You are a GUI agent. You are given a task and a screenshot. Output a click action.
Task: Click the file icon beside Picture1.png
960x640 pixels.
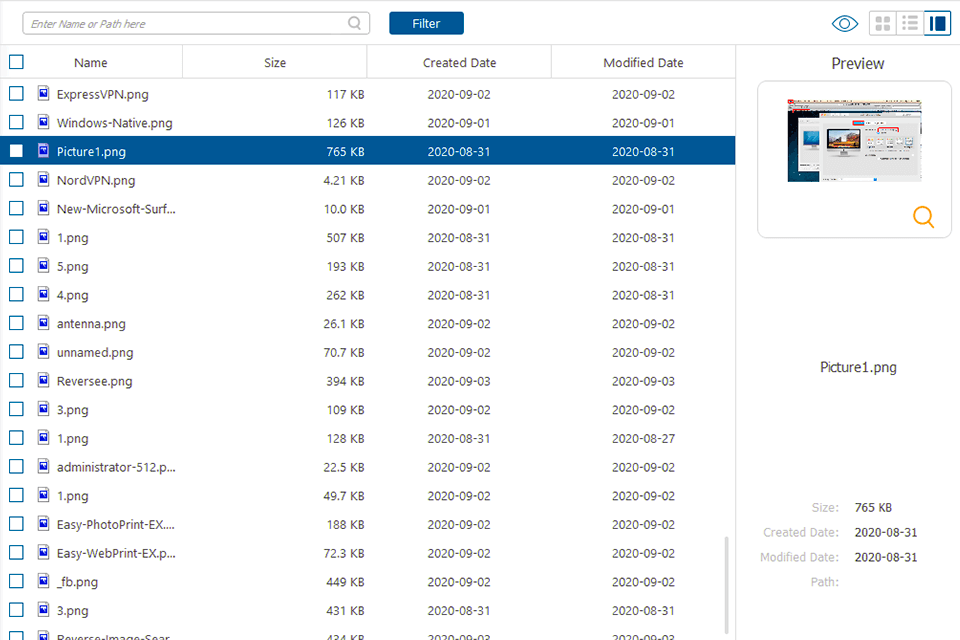click(42, 151)
